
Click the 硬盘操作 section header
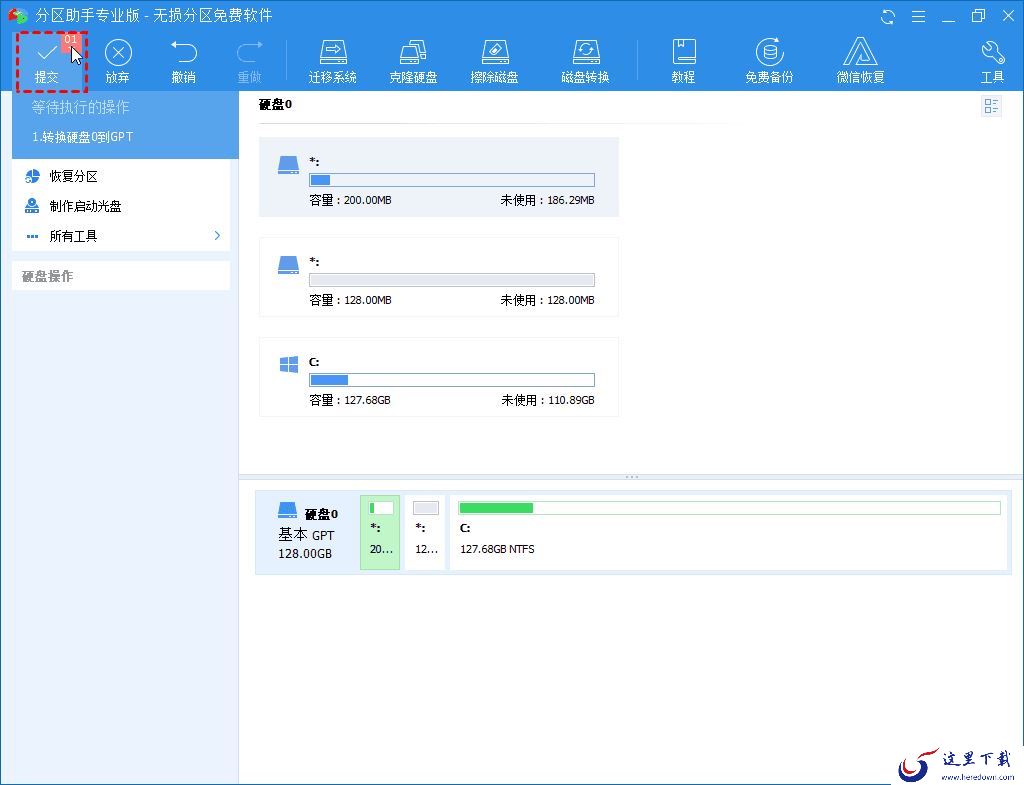point(121,276)
